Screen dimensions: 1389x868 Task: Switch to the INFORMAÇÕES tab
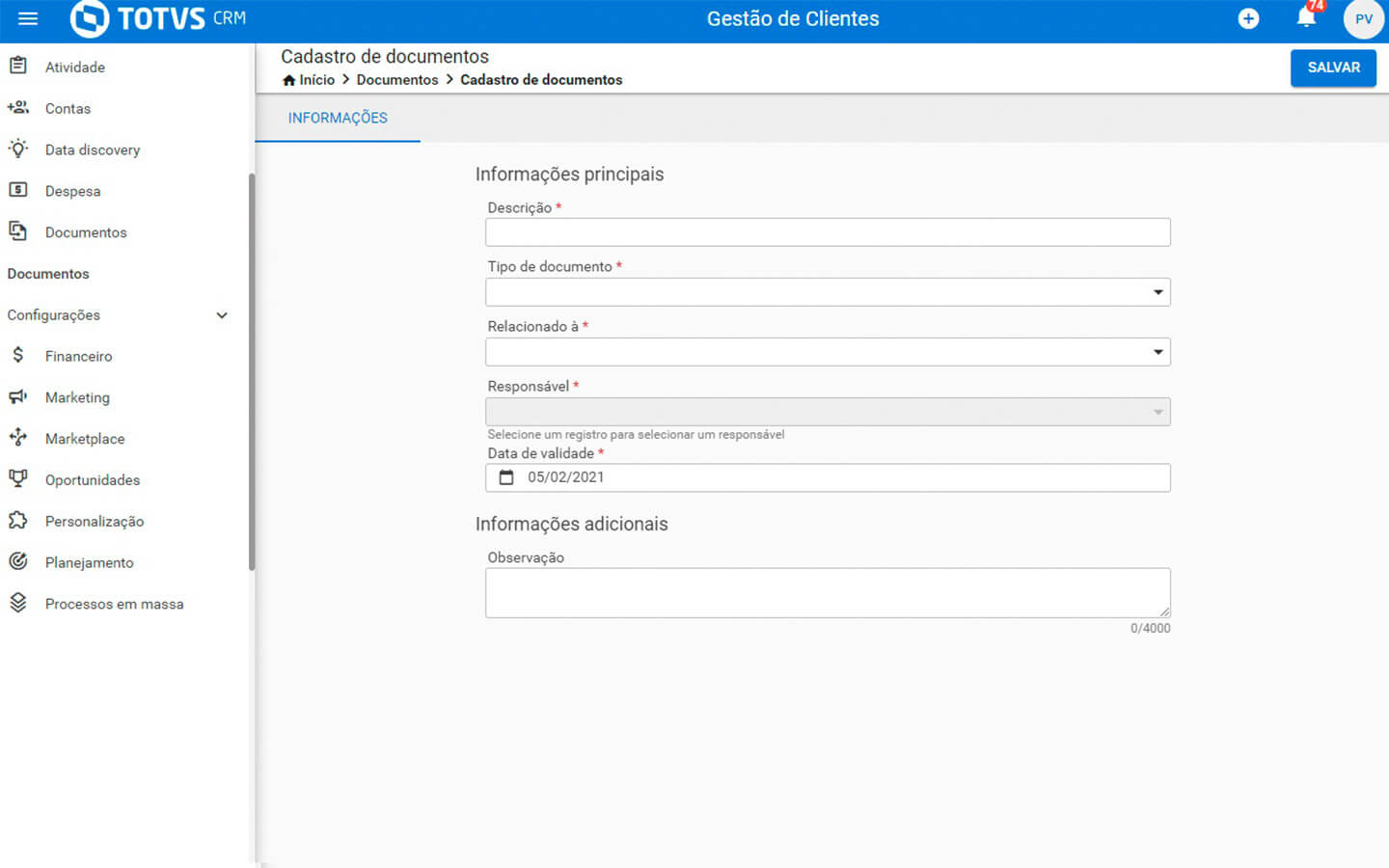pyautogui.click(x=338, y=118)
